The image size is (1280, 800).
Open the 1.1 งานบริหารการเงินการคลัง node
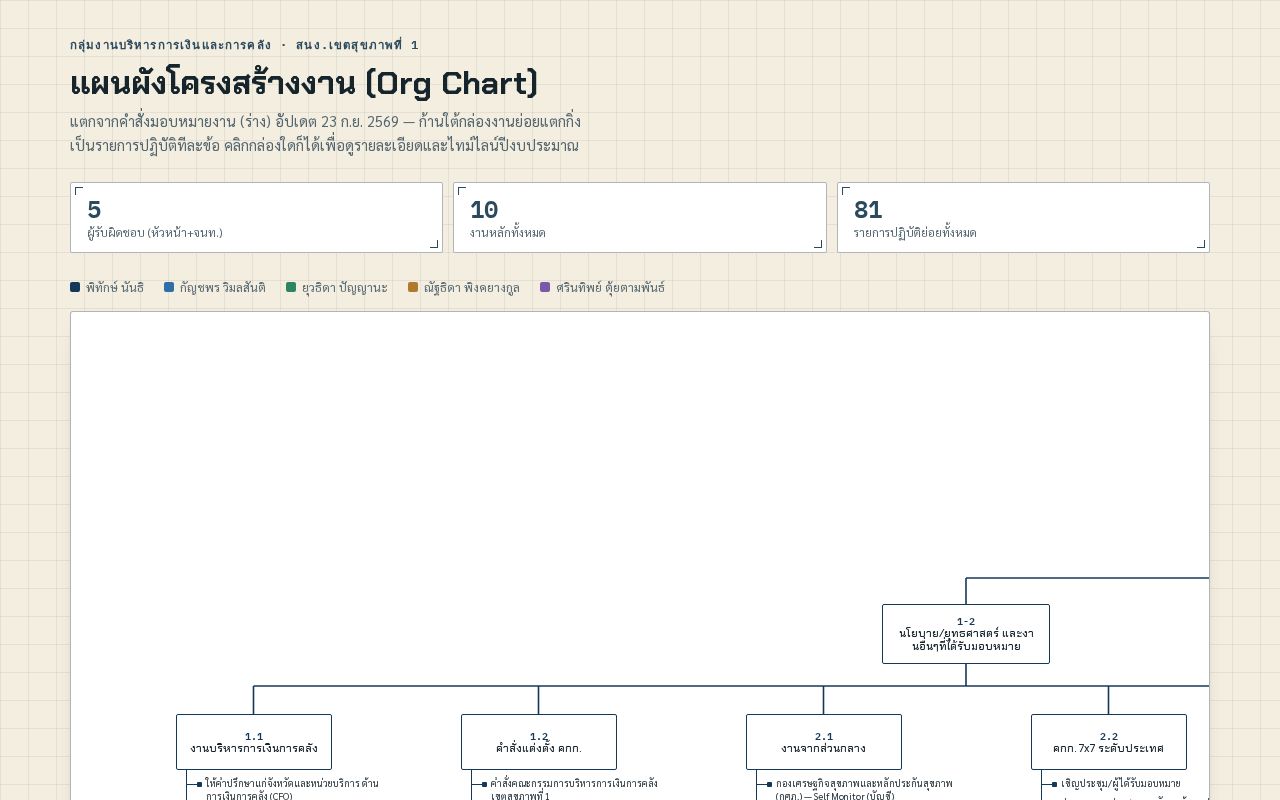pyautogui.click(x=254, y=742)
